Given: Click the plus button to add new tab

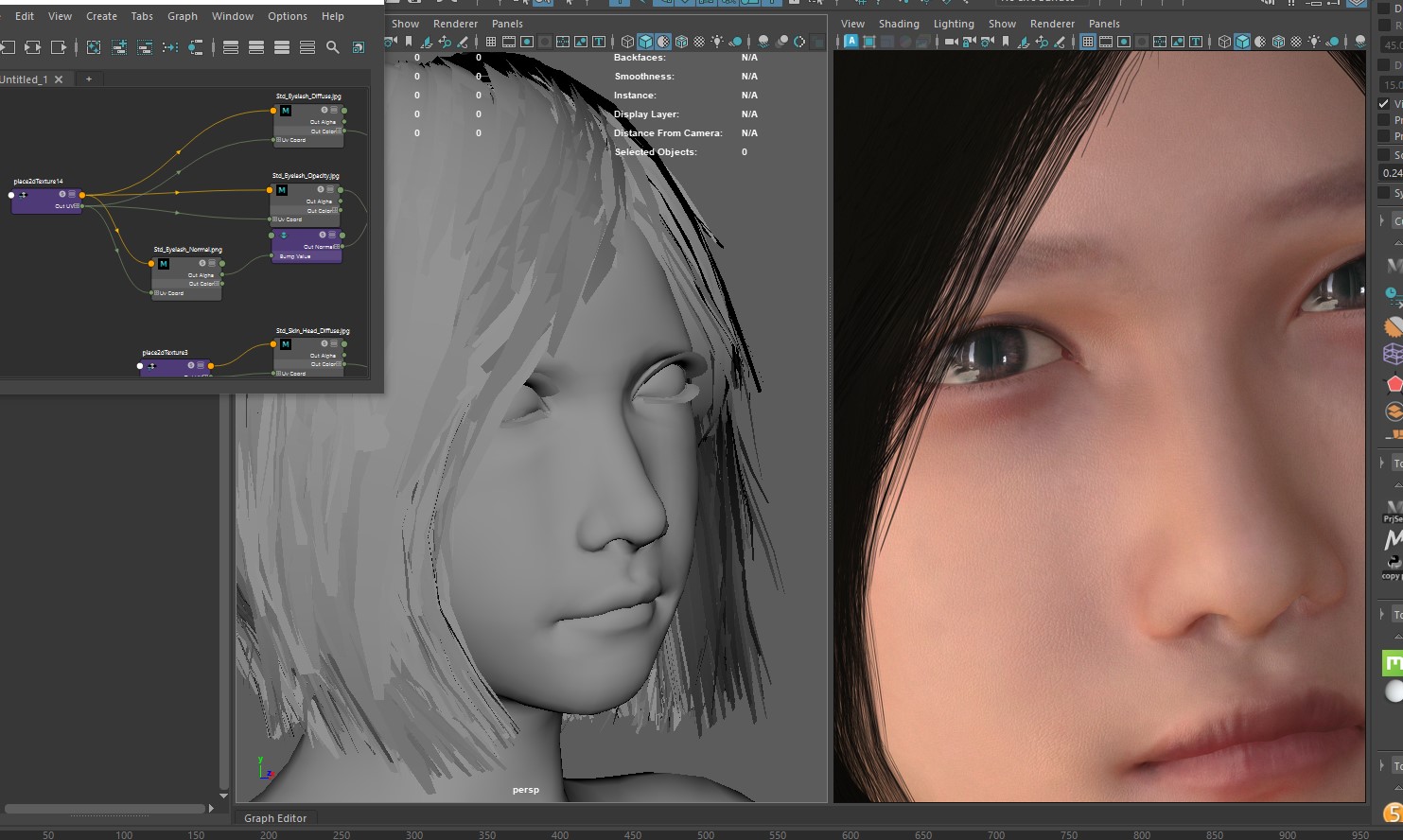Looking at the screenshot, I should click(89, 79).
